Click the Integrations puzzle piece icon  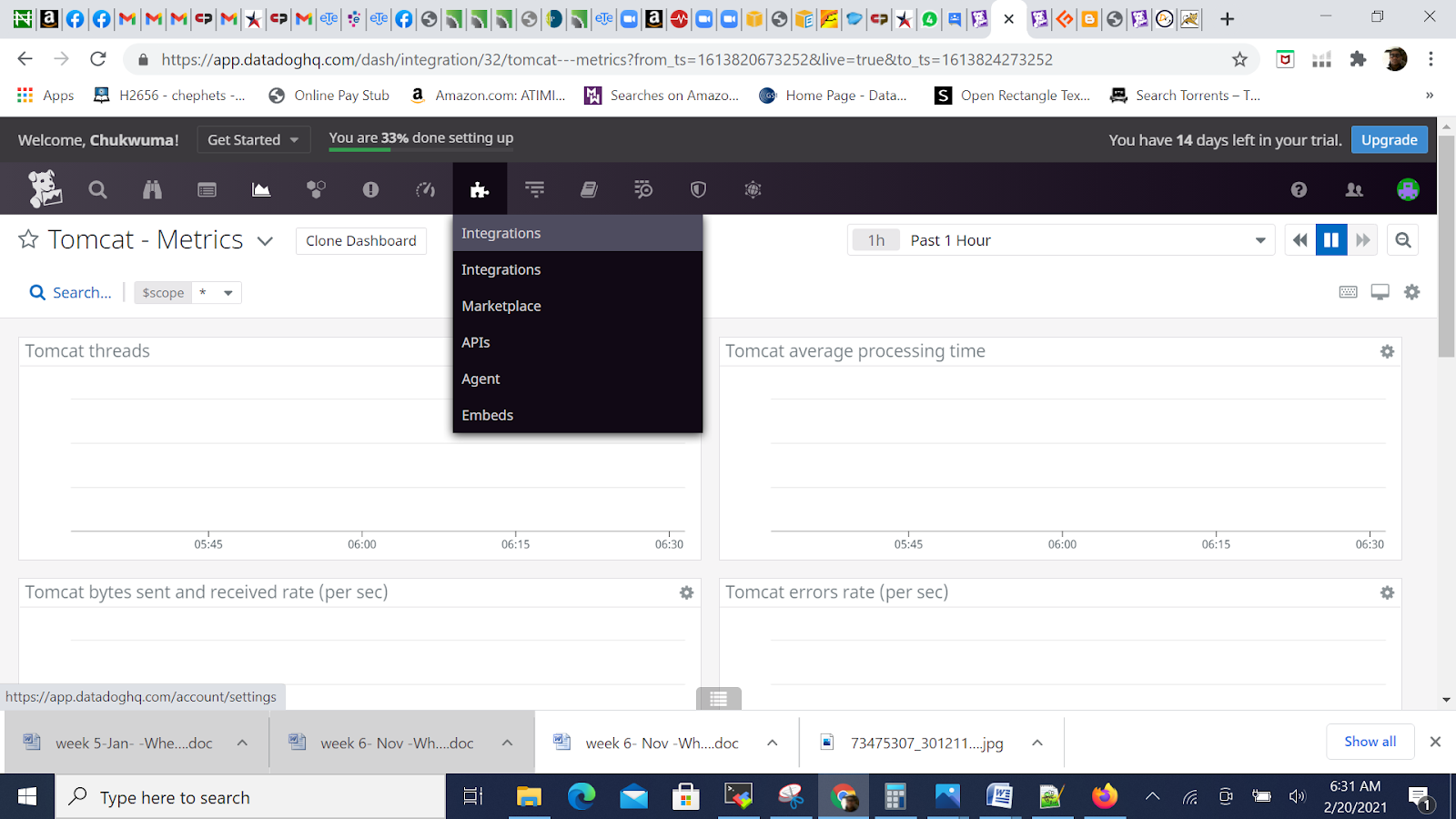480,189
